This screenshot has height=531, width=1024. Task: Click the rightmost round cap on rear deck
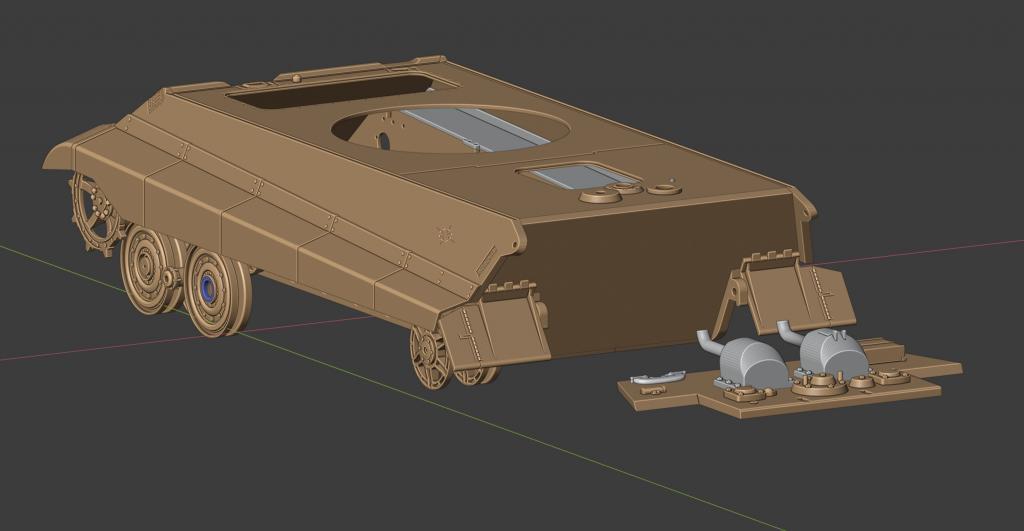(662, 187)
